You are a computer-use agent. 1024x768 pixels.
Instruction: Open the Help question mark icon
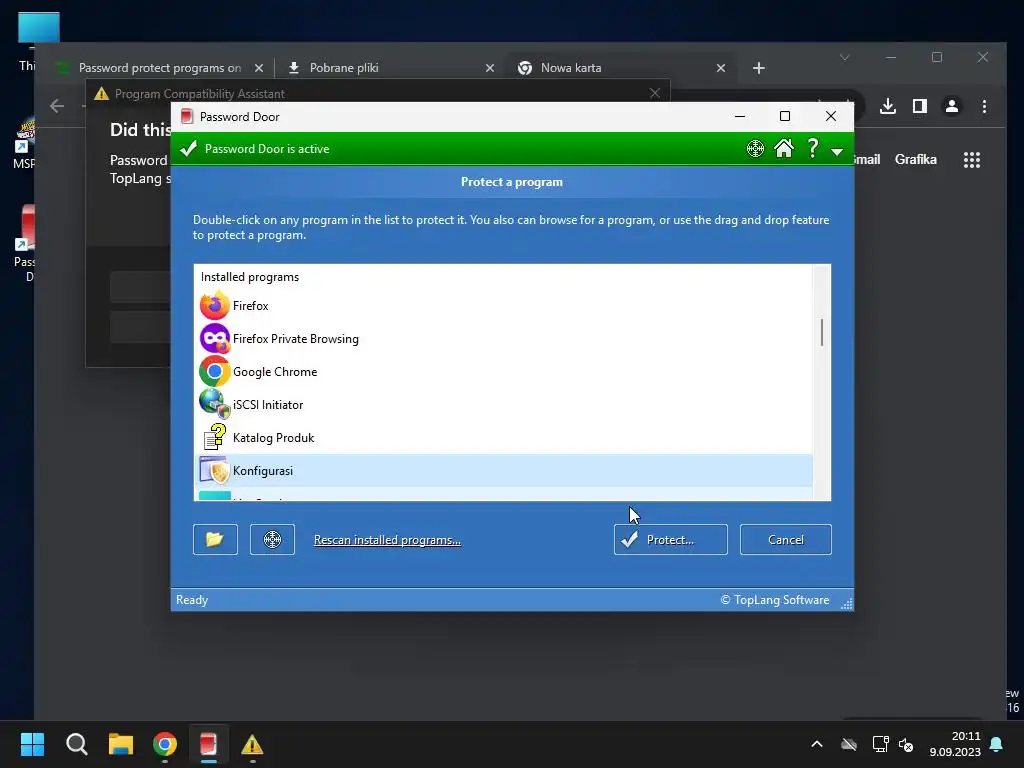pos(812,148)
